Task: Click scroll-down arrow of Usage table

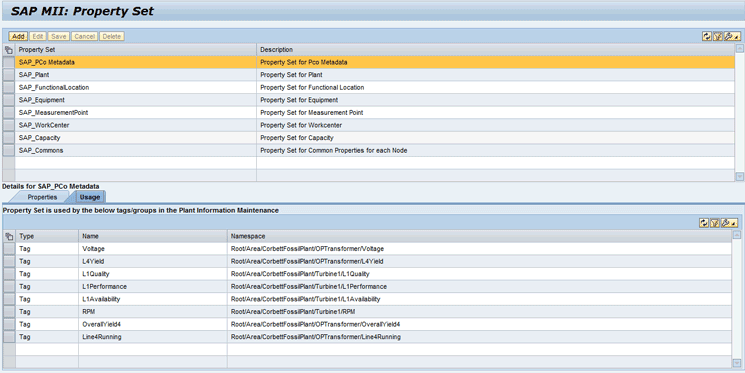Action: [x=737, y=363]
